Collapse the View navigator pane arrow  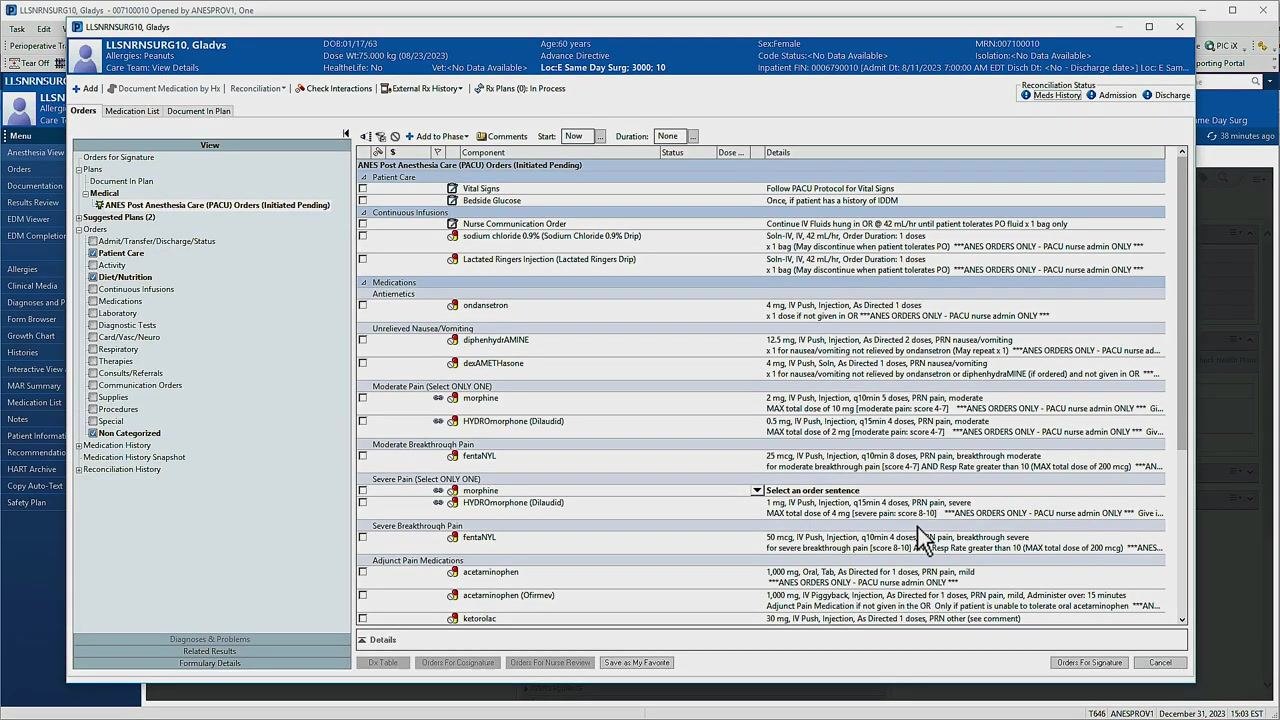click(x=346, y=134)
